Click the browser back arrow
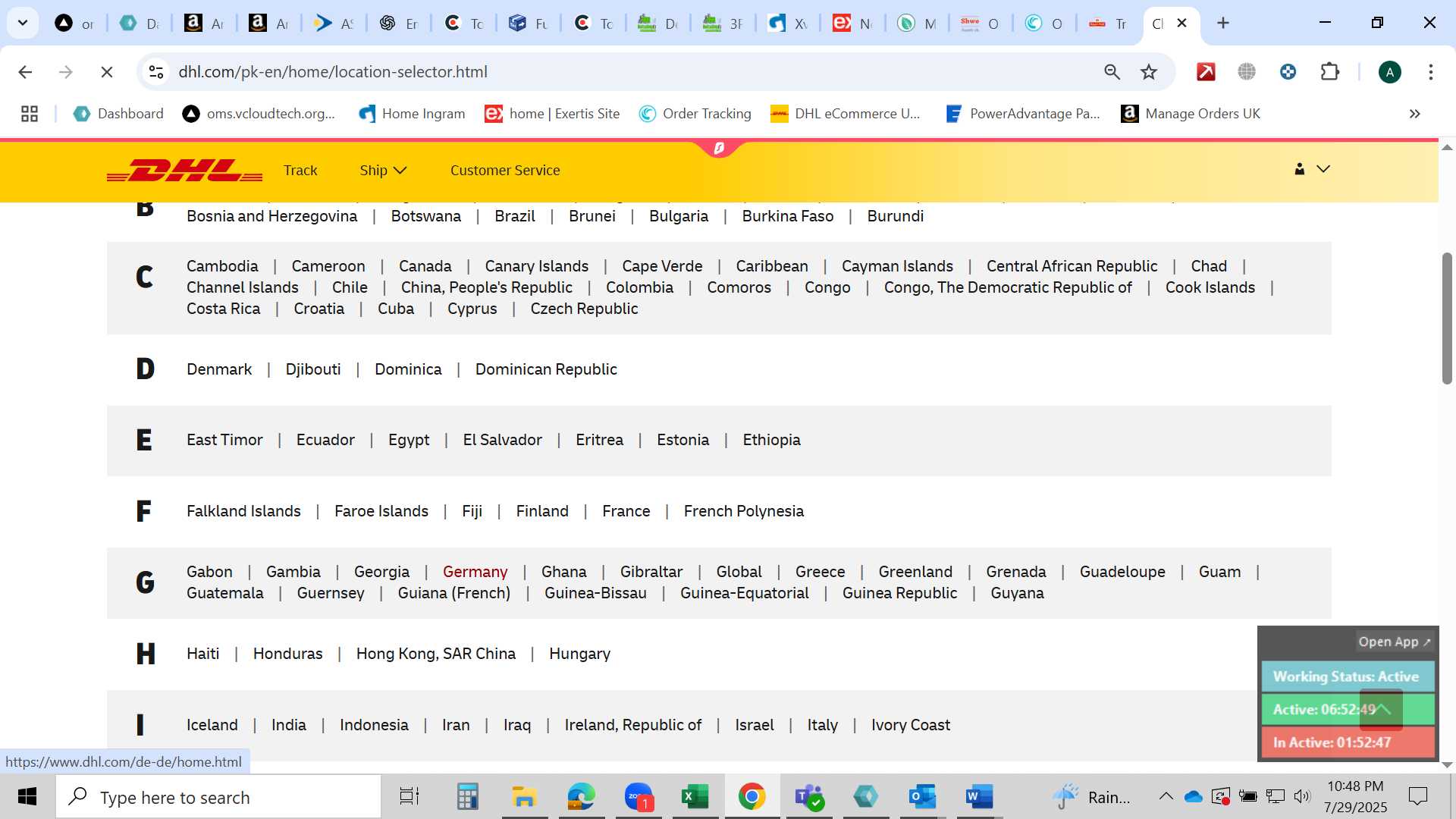Screen dimensions: 1456x819 point(25,72)
